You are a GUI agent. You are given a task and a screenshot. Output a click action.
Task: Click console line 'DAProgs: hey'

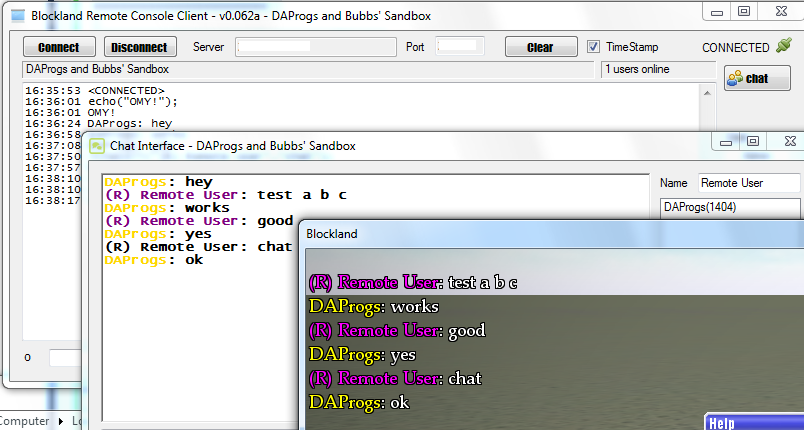130,124
